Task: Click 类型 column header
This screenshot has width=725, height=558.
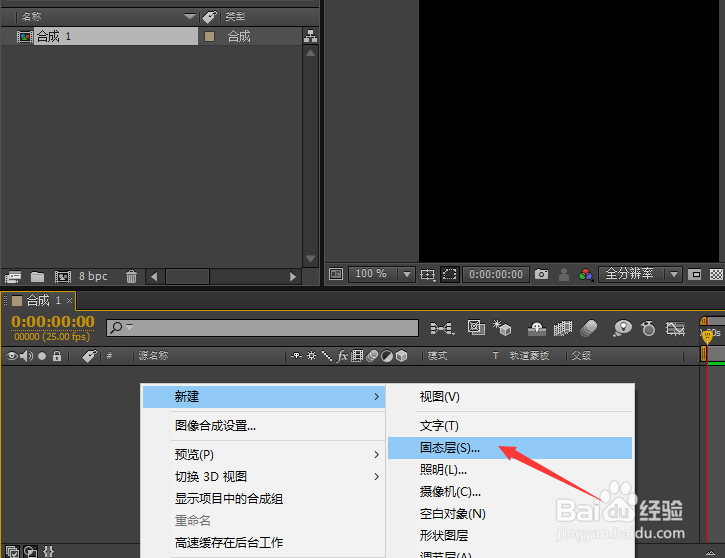Action: point(235,17)
